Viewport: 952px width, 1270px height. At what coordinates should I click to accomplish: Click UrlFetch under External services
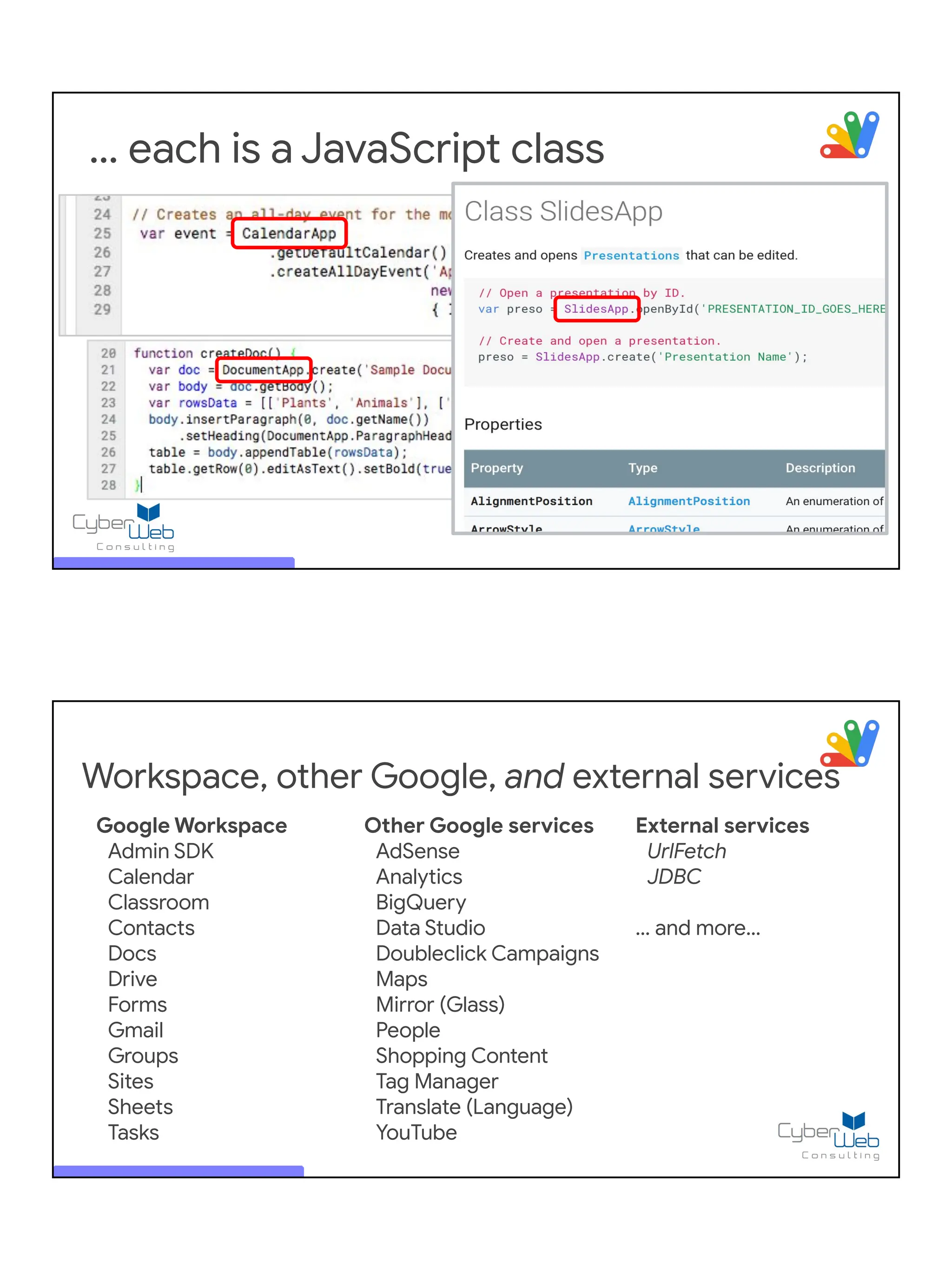click(686, 851)
